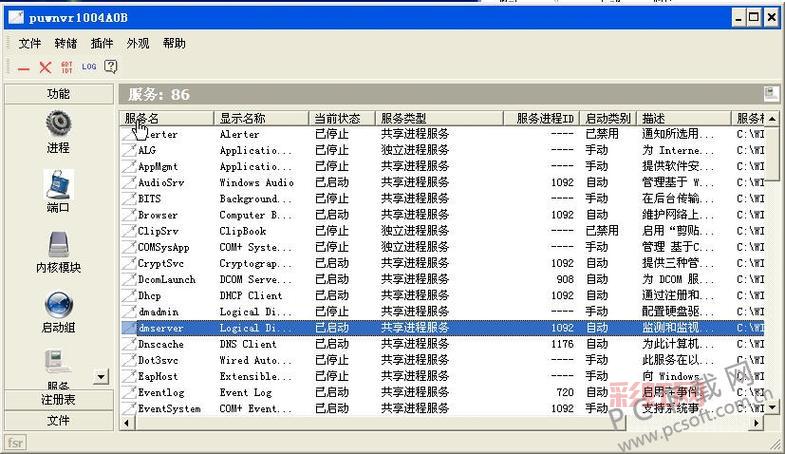Image resolution: width=785 pixels, height=454 pixels.
Task: Click the horizontal scrollbar right arrow
Action: [x=755, y=424]
